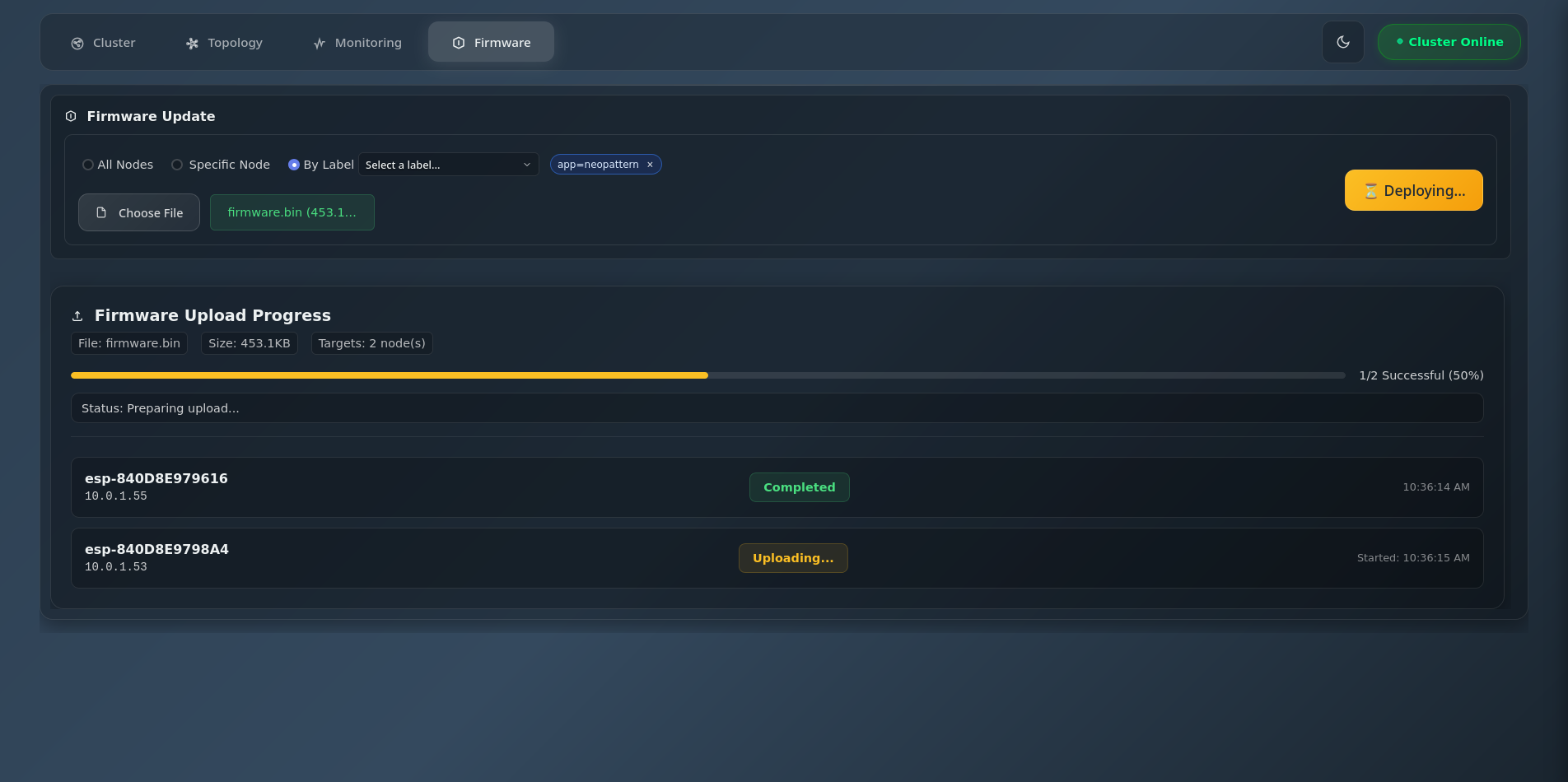The image size is (1568, 782).
Task: Click the firmware upload progress bar
Action: click(x=708, y=375)
